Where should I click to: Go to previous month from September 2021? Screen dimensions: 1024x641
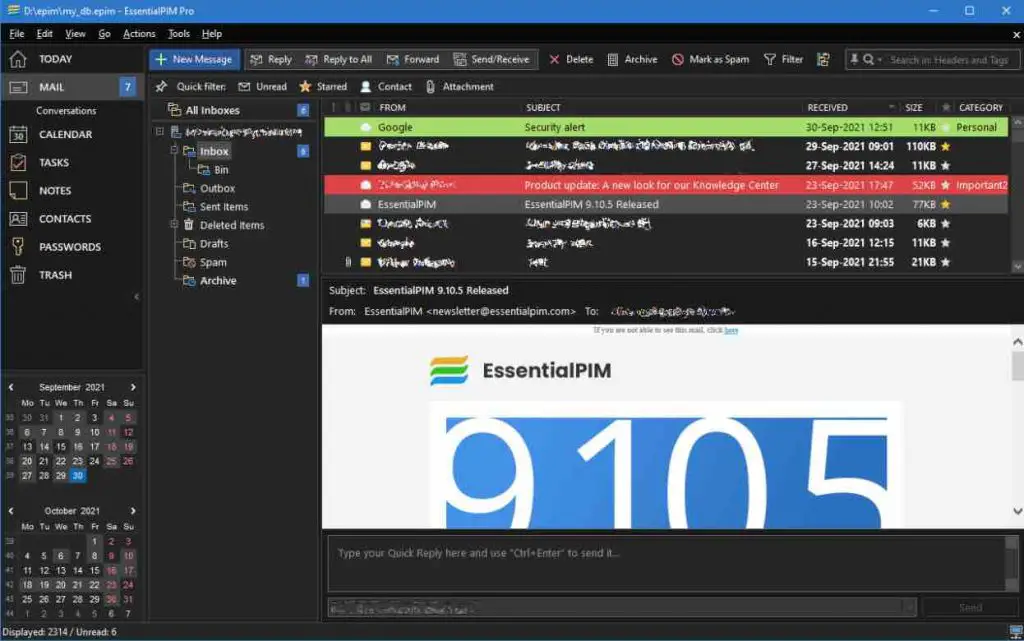click(x=11, y=387)
